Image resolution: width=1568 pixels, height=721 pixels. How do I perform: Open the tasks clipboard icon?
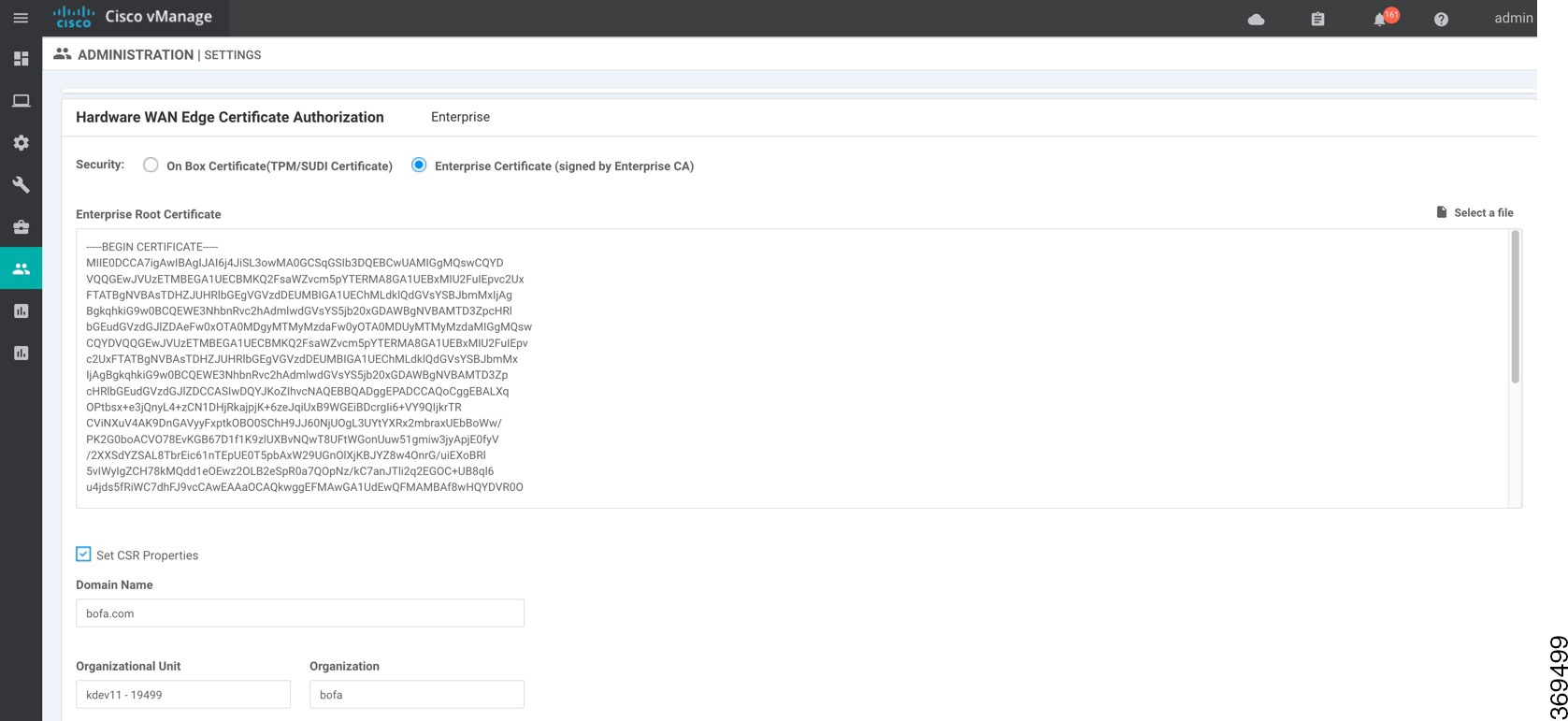pos(1317,19)
